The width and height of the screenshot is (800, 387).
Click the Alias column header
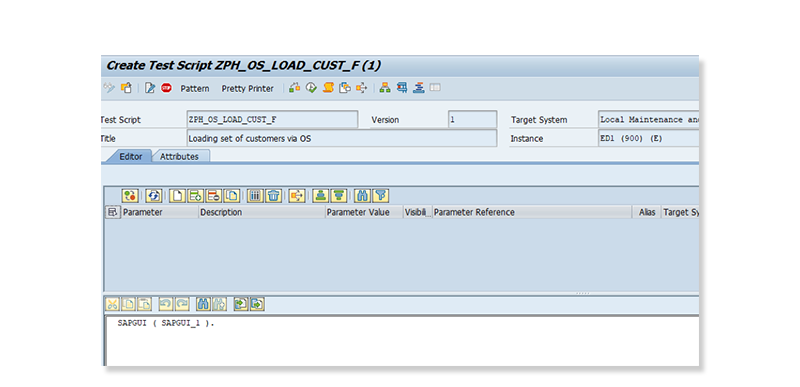click(x=647, y=212)
